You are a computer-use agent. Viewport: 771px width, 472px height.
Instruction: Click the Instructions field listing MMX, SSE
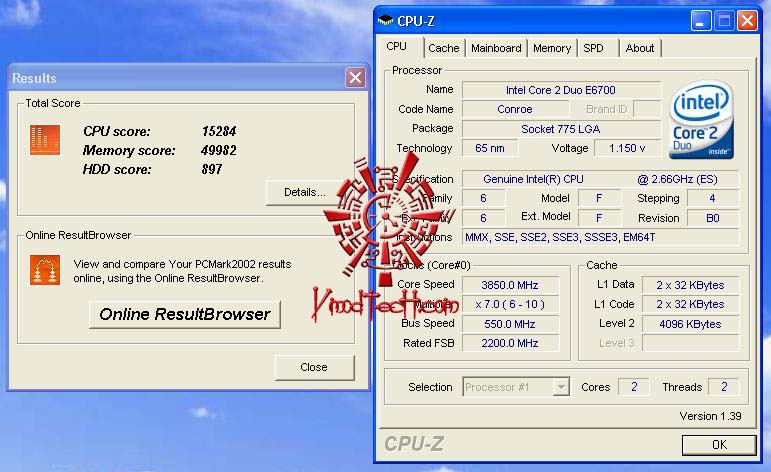click(x=600, y=237)
